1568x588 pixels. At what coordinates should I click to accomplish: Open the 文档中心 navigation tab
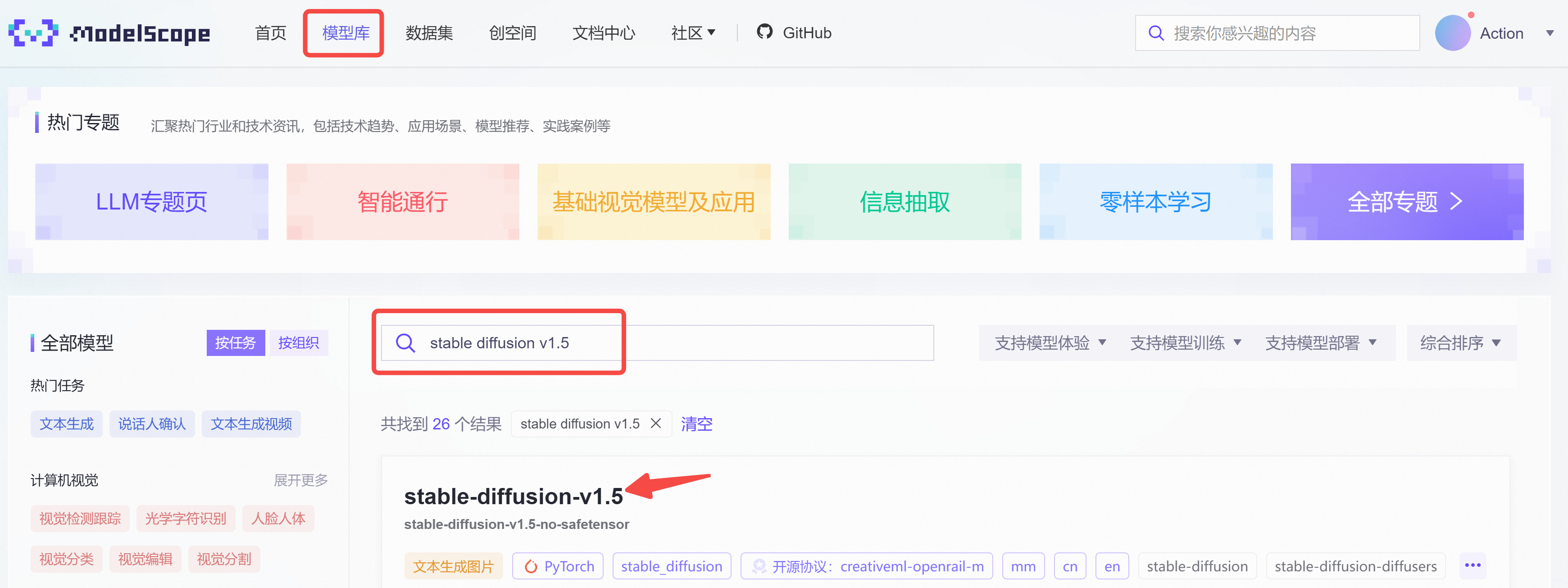click(603, 33)
